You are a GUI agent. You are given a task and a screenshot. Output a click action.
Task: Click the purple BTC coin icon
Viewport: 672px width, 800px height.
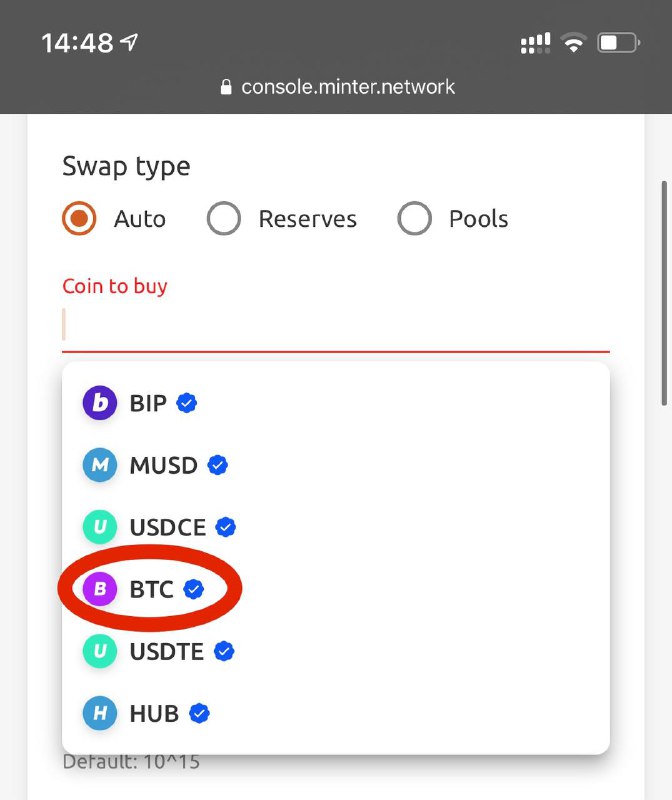coord(100,589)
